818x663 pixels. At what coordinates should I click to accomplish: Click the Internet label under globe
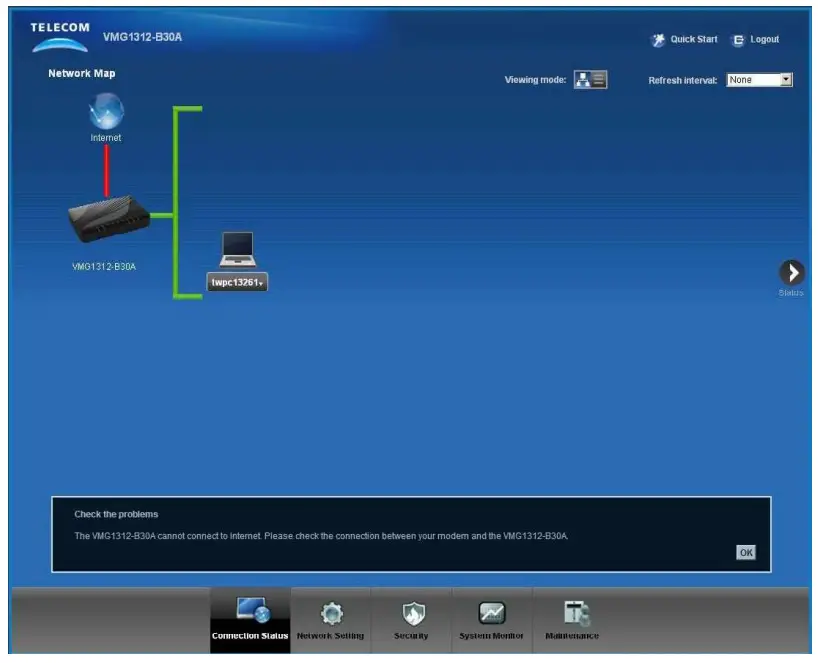click(x=105, y=138)
